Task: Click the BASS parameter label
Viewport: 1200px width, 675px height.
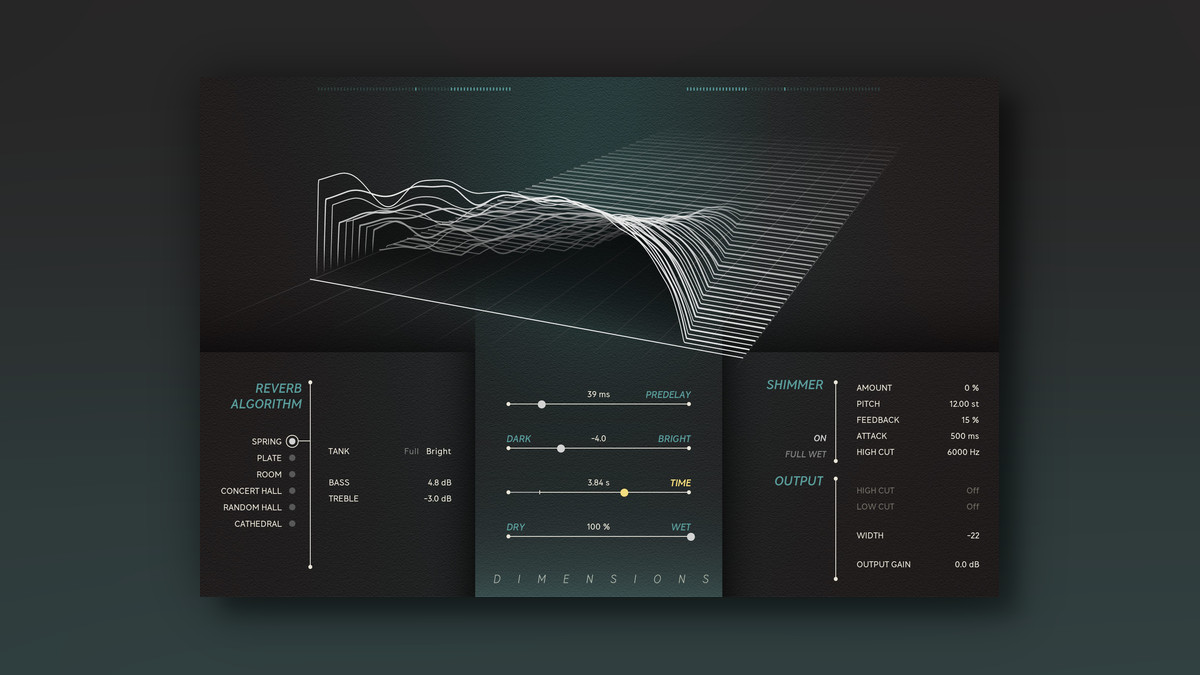Action: [339, 483]
